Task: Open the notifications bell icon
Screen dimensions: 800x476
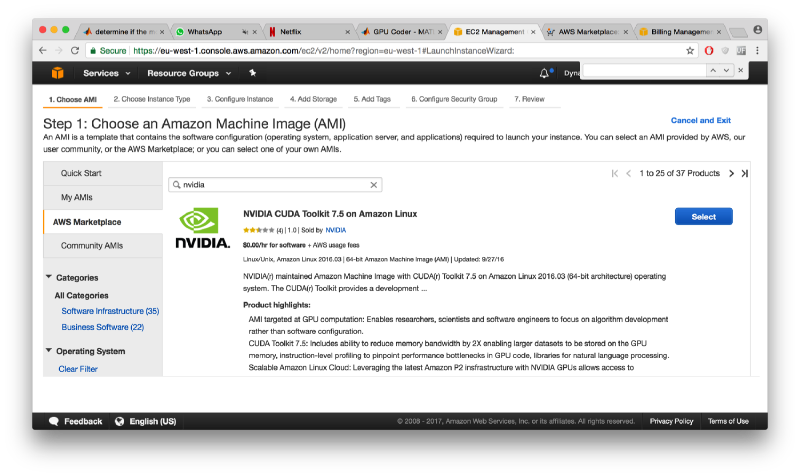Action: coord(545,73)
